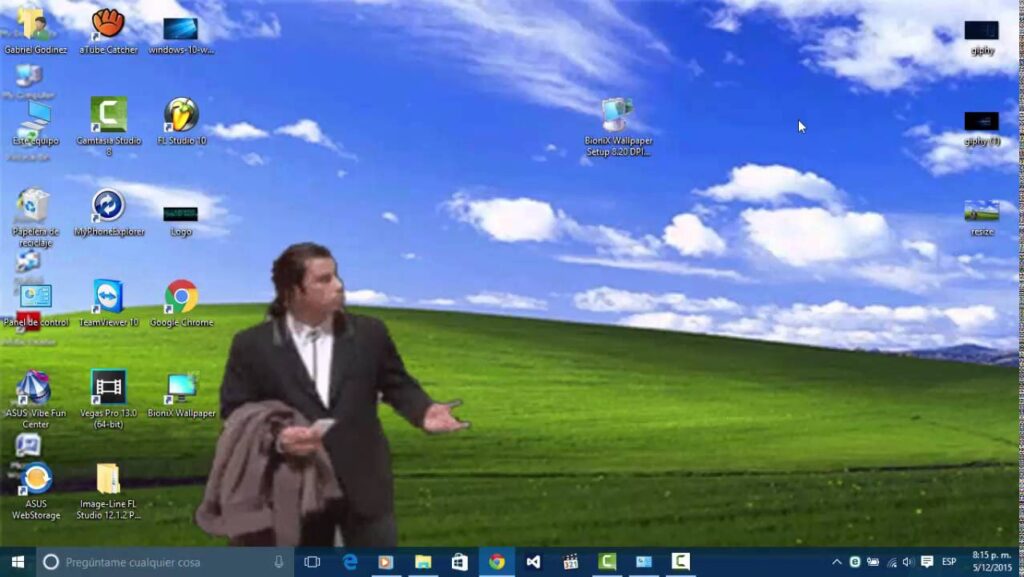Select the Papelera de reciclaje icon
Screen dimensions: 1024x577
[x=35, y=218]
